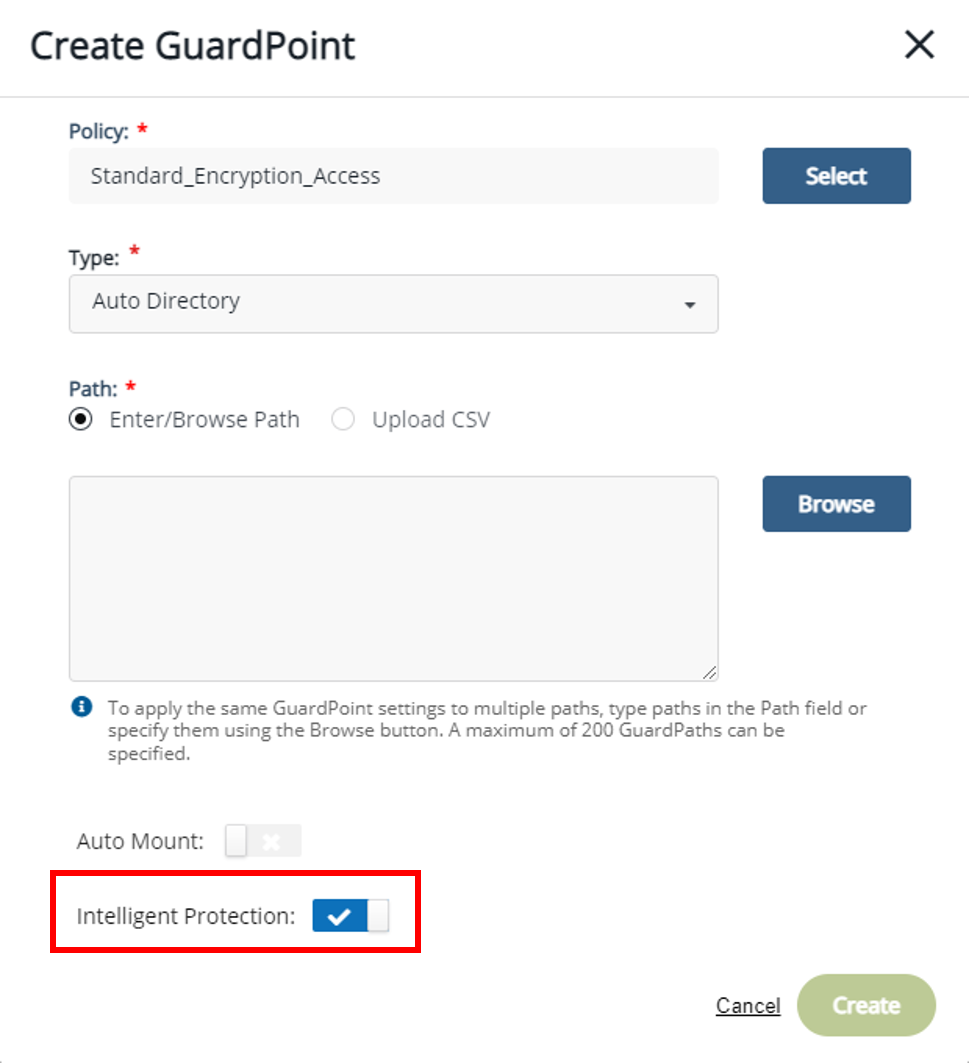Click the Path section label
Image resolution: width=969 pixels, height=1063 pixels.
(88, 388)
